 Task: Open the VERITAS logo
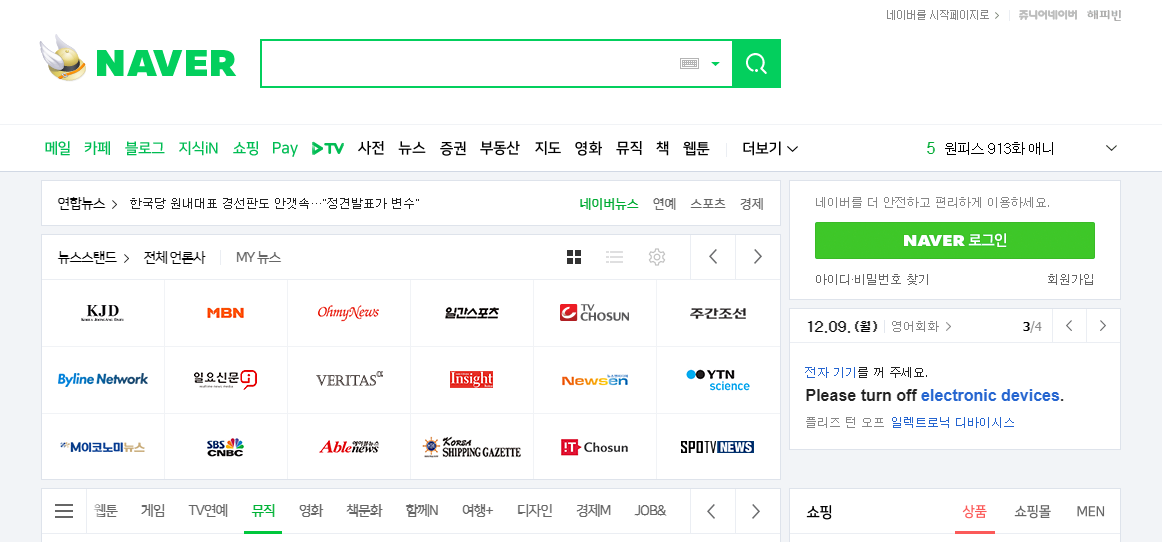tap(349, 379)
